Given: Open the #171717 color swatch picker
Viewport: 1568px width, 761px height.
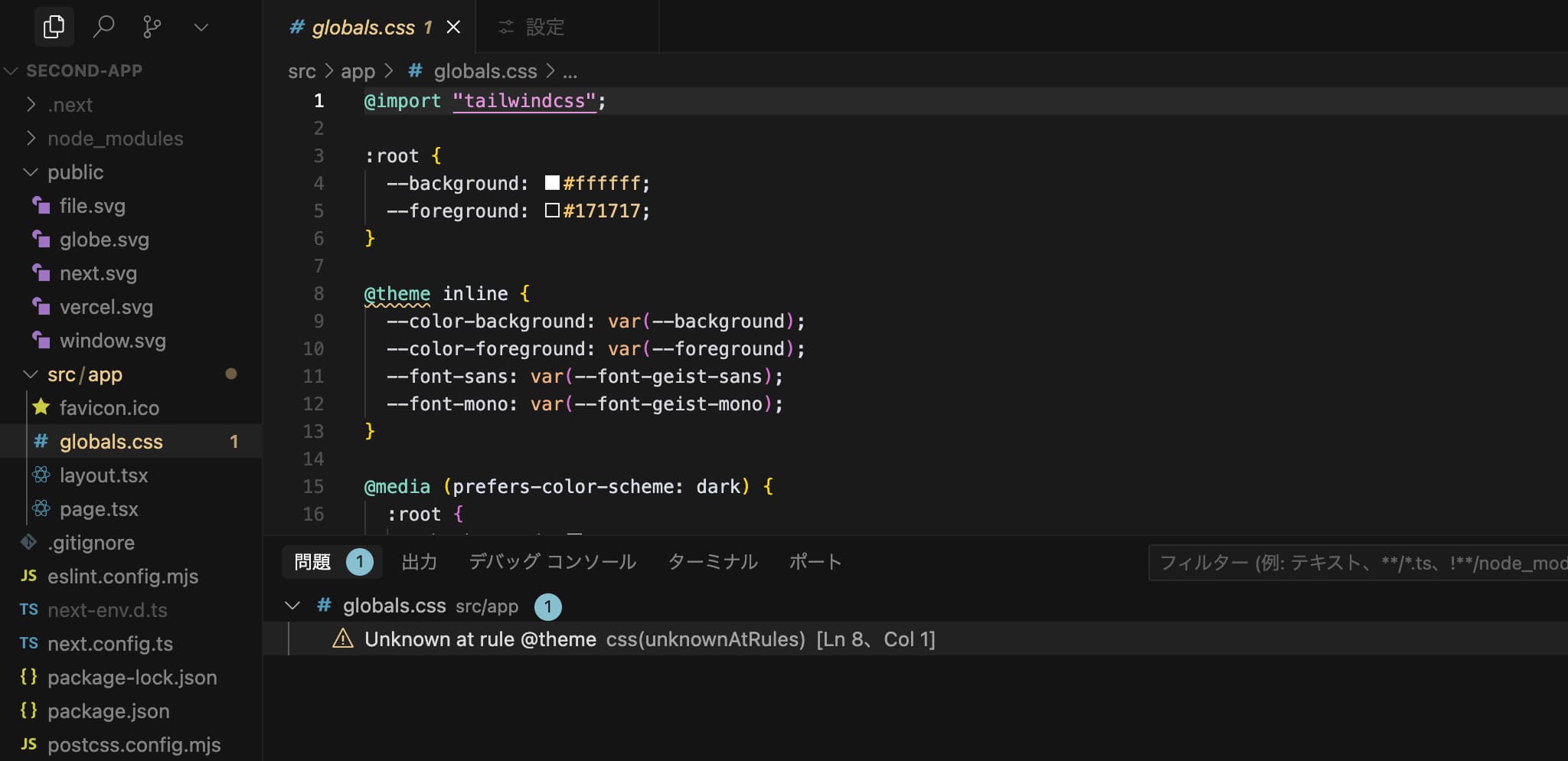Looking at the screenshot, I should (552, 210).
